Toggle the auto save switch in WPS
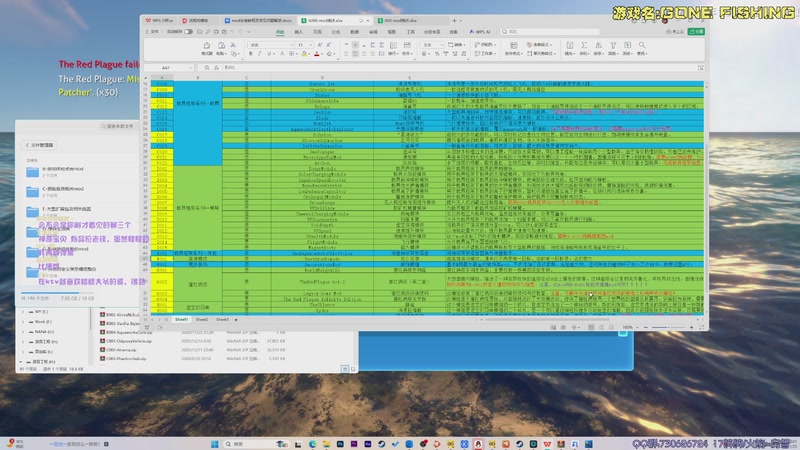The width and height of the screenshot is (800, 450). 188,32
